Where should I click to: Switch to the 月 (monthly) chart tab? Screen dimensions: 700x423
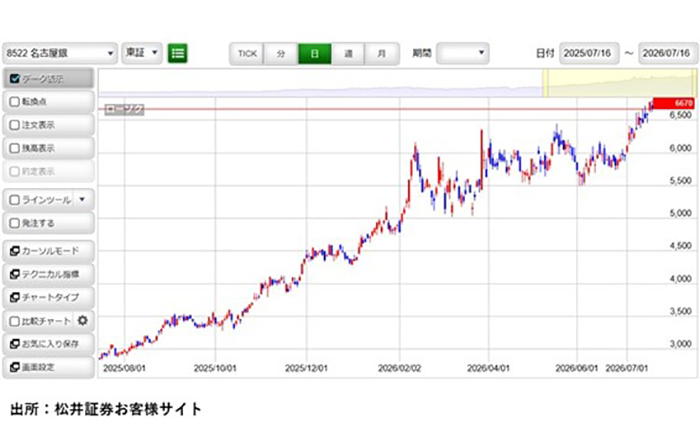(x=382, y=54)
